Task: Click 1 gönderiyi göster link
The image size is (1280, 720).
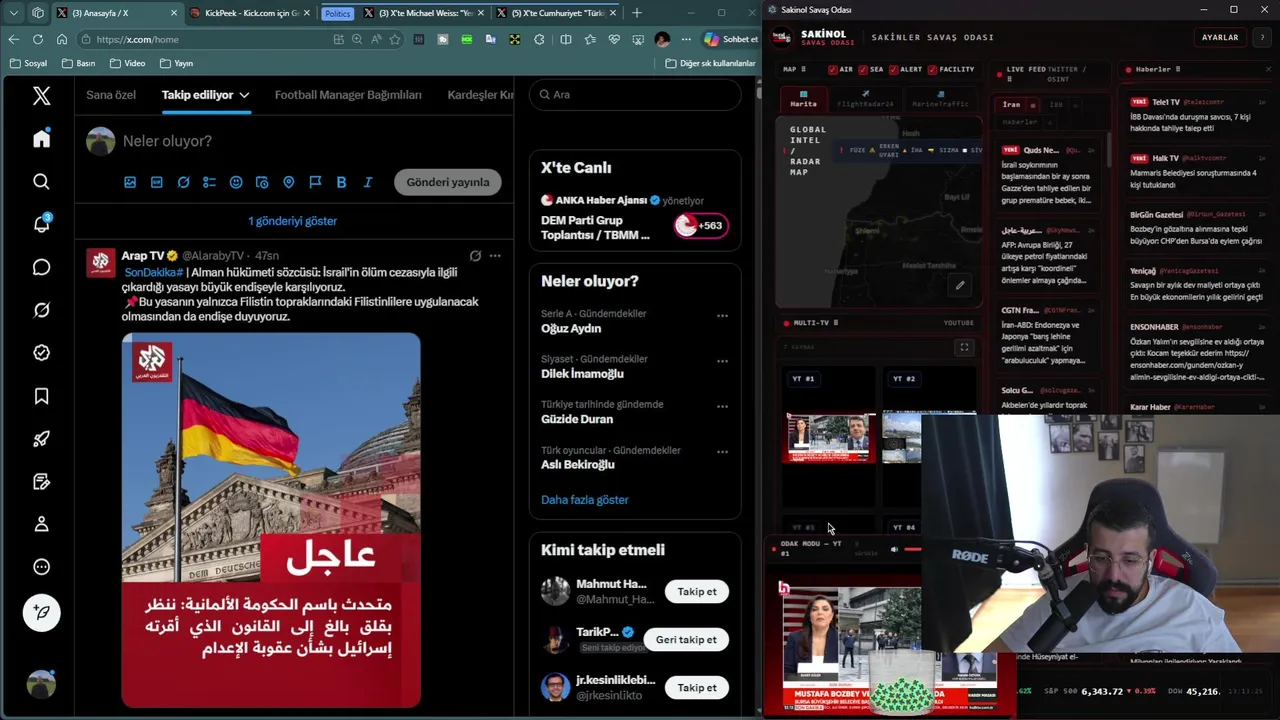Action: [x=293, y=221]
